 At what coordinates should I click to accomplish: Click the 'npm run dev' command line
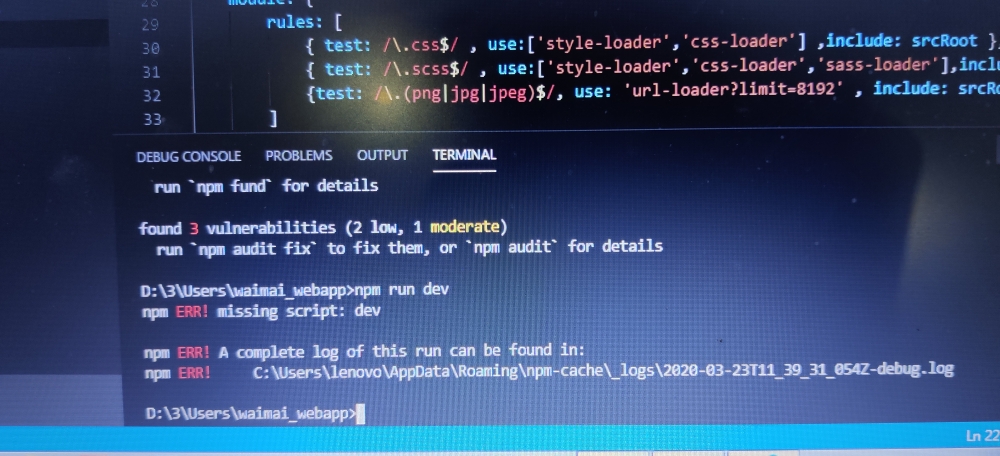[294, 290]
